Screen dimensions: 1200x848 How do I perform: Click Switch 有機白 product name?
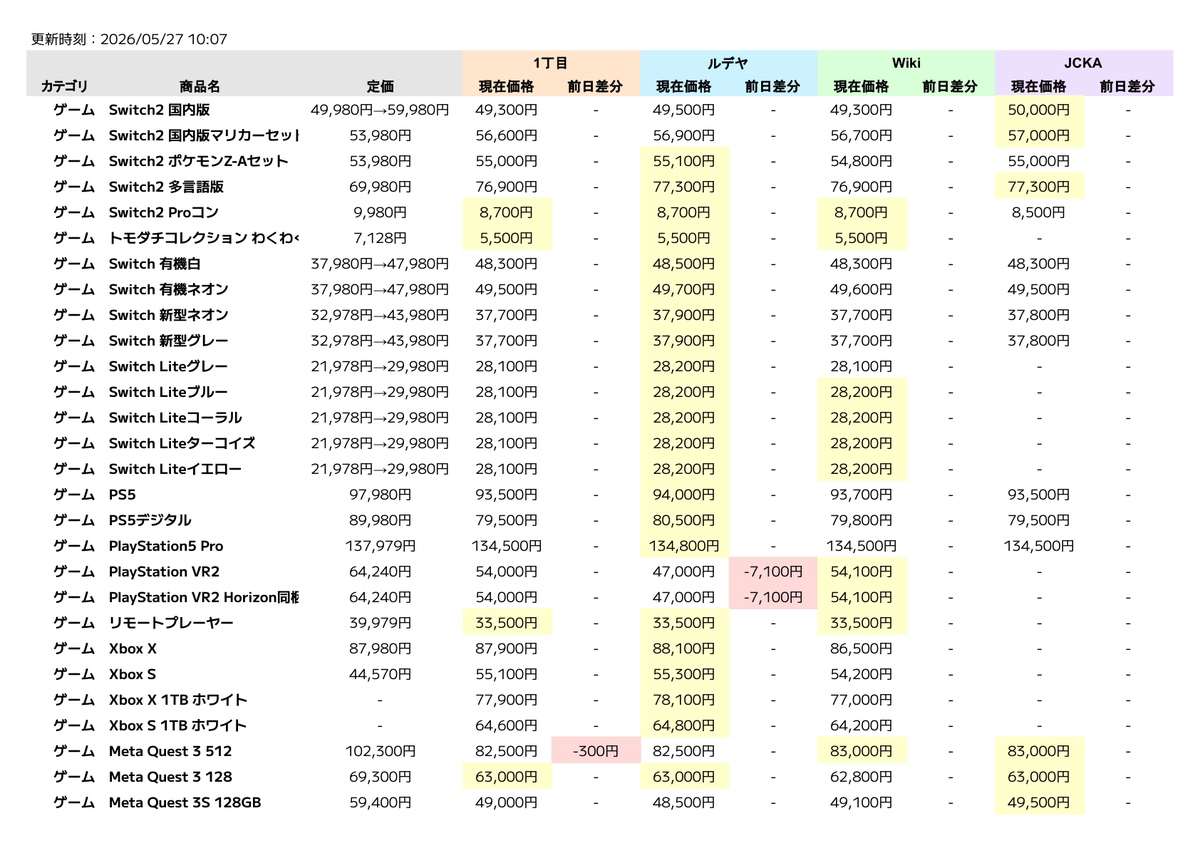click(x=155, y=264)
